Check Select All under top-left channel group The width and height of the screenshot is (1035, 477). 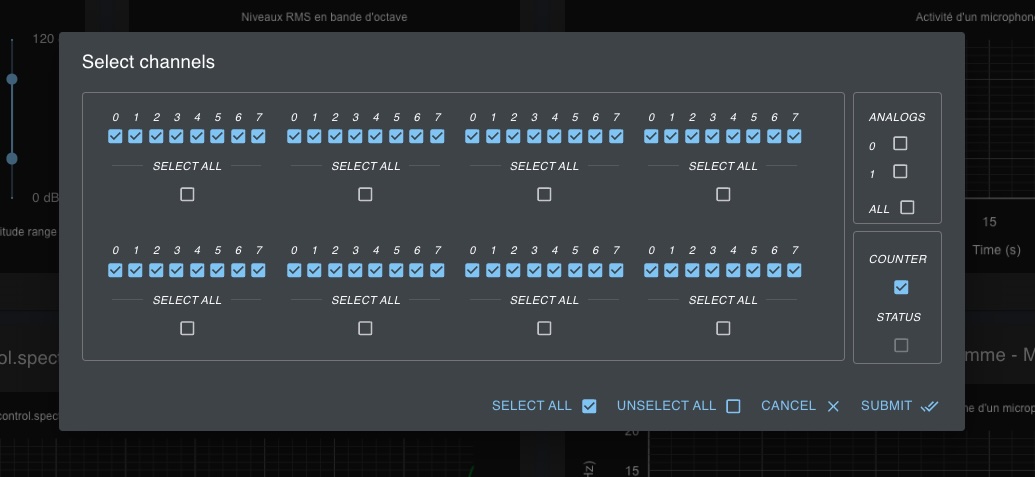(x=187, y=194)
